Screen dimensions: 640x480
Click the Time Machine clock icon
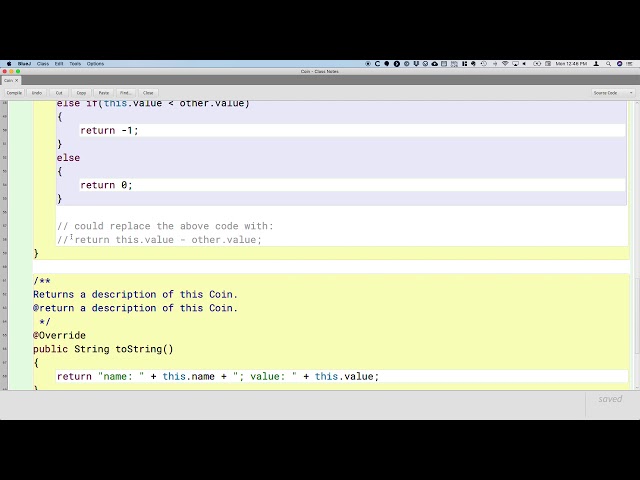pos(484,64)
